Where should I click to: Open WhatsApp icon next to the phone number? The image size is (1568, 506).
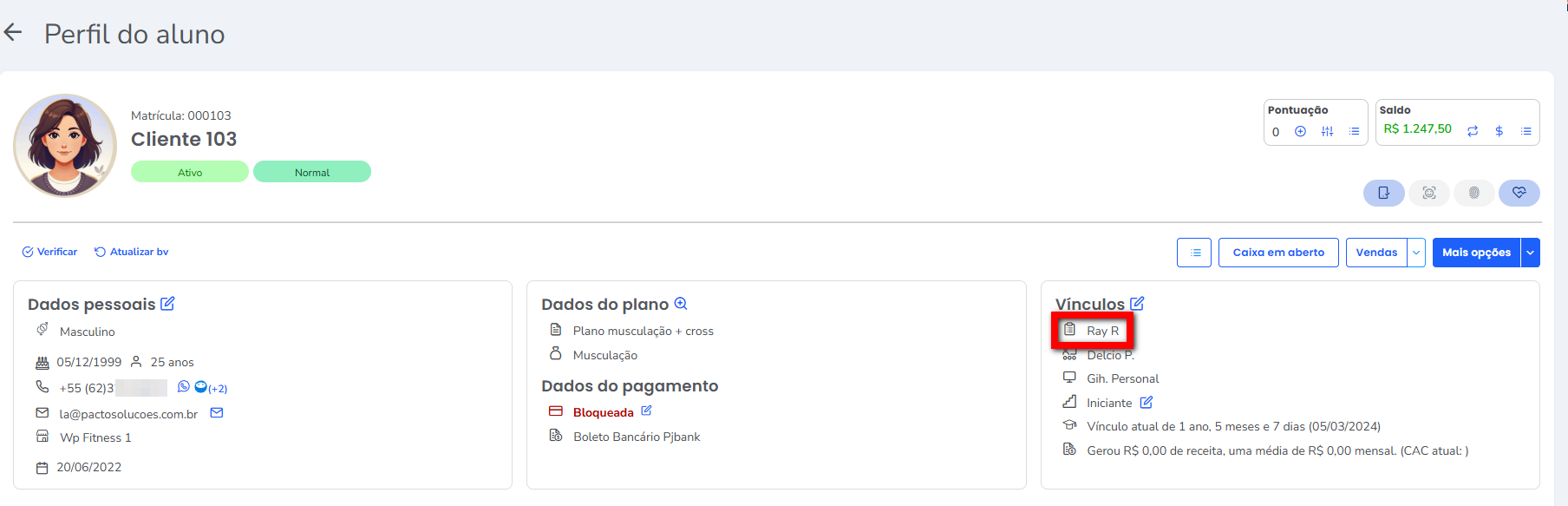tap(183, 387)
